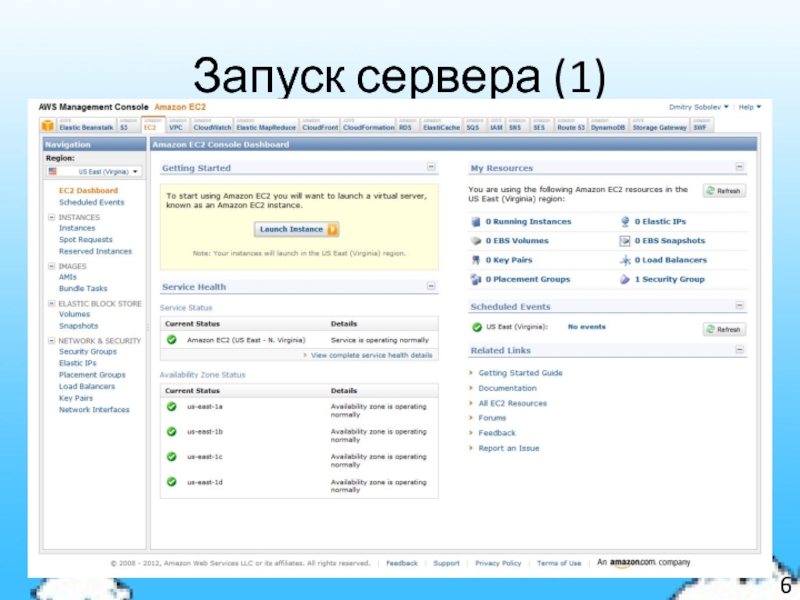Click the green status check for us-east-1c
Viewport: 800px width, 600px height.
(172, 457)
